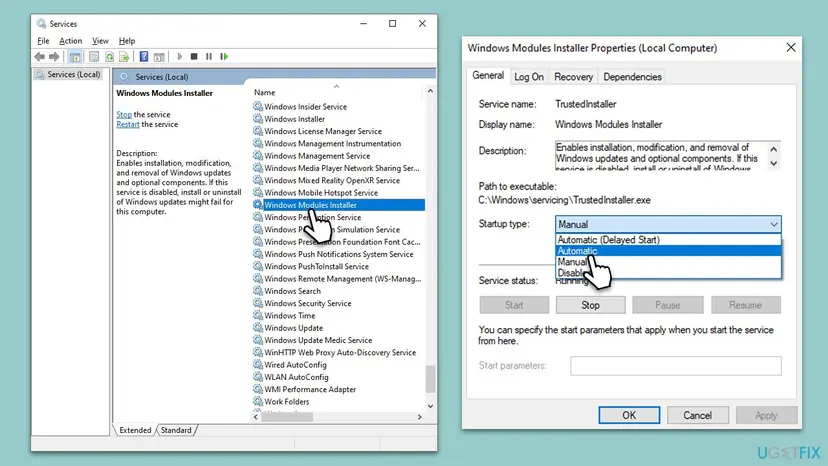Click gear icon beside Work Folders
The width and height of the screenshot is (828, 466).
[258, 402]
